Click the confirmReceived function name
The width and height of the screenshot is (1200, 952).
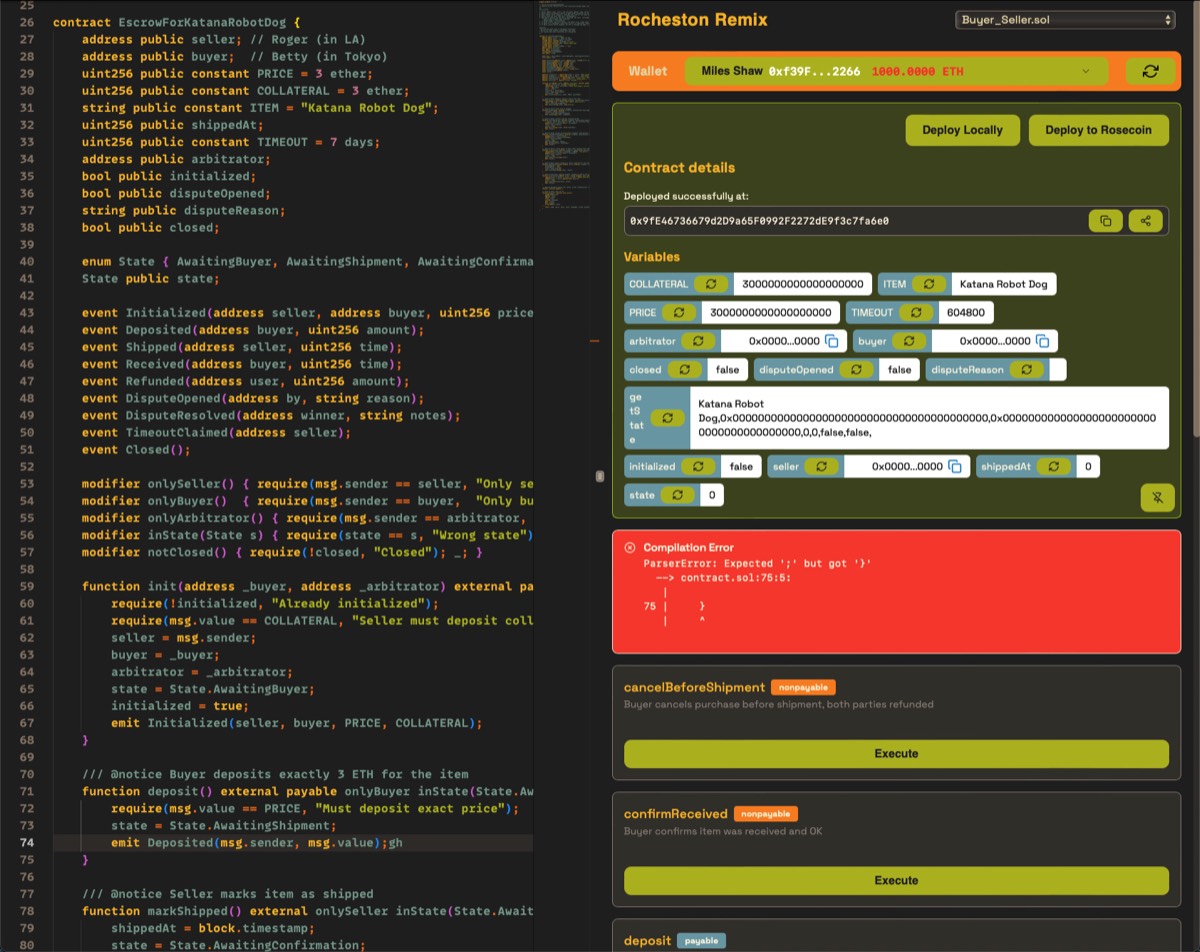coord(675,814)
